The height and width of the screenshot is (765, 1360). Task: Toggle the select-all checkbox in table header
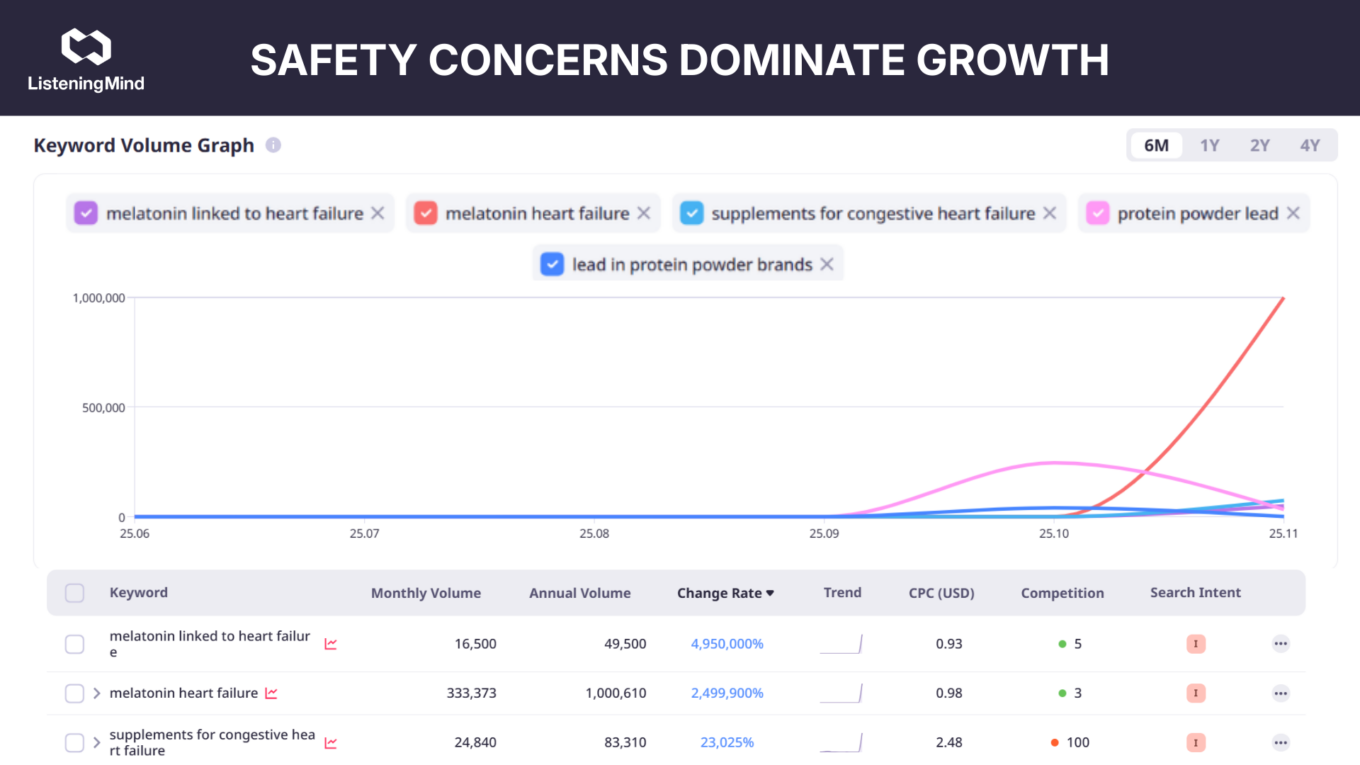[75, 593]
